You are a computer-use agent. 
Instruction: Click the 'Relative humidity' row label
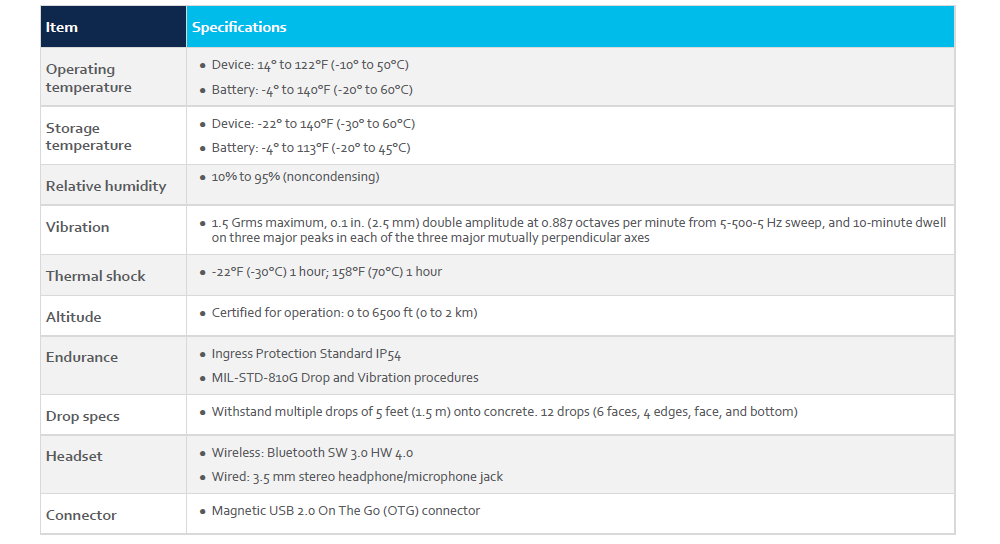(x=106, y=186)
